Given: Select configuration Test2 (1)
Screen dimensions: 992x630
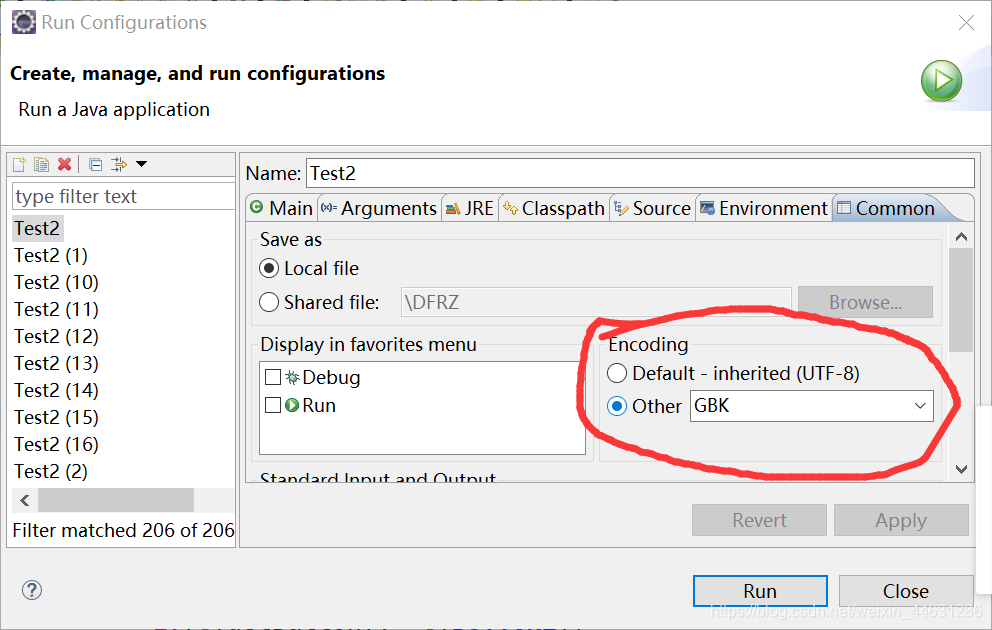Looking at the screenshot, I should tap(51, 256).
